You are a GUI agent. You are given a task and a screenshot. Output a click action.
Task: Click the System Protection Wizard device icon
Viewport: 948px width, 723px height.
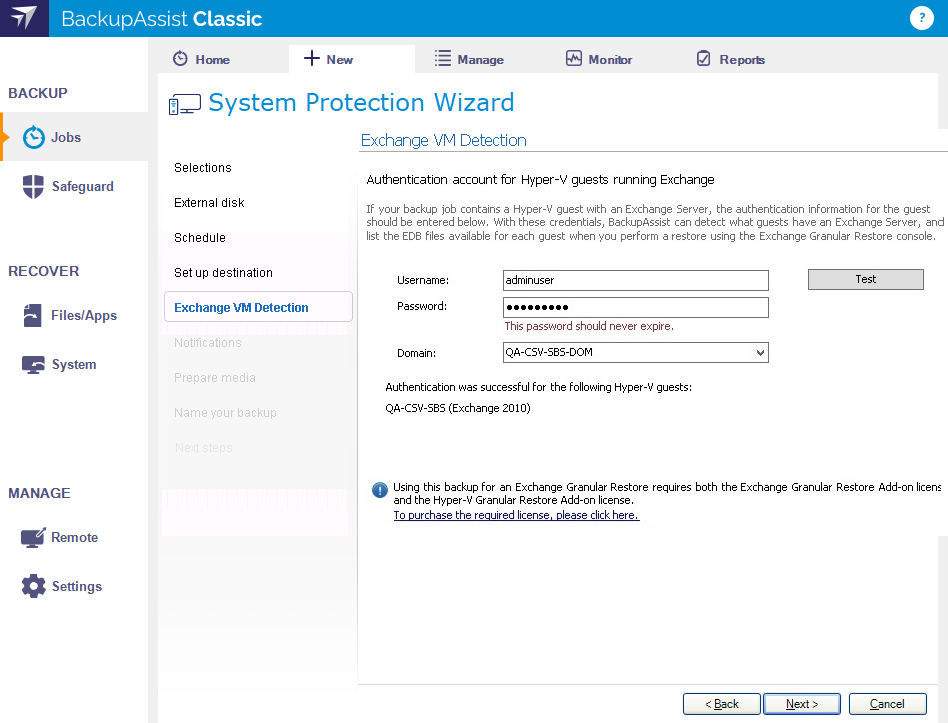(184, 104)
